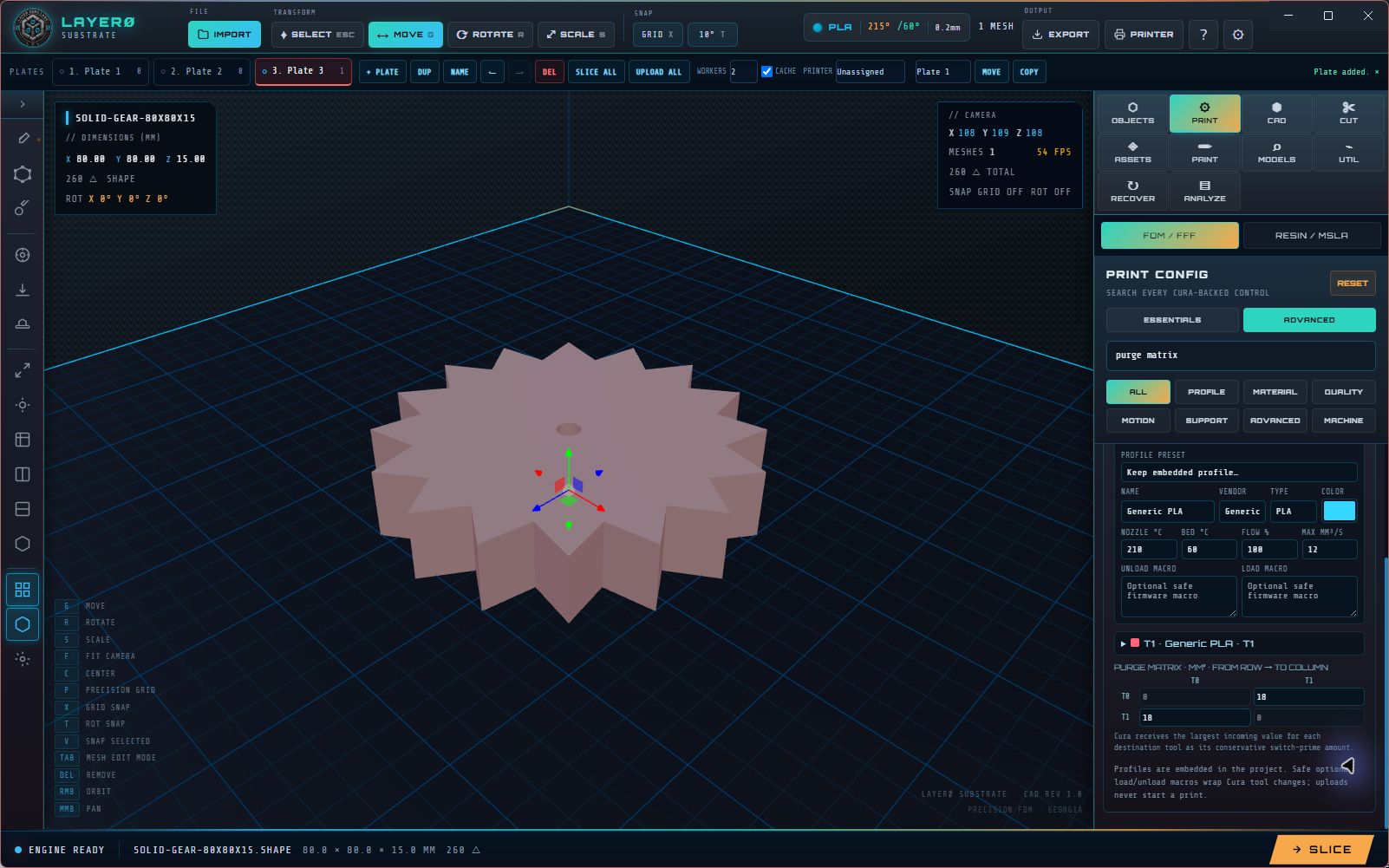Viewport: 1389px width, 868px height.
Task: Click the highlighted hexagon icon in sidebar
Action: pyautogui.click(x=23, y=624)
